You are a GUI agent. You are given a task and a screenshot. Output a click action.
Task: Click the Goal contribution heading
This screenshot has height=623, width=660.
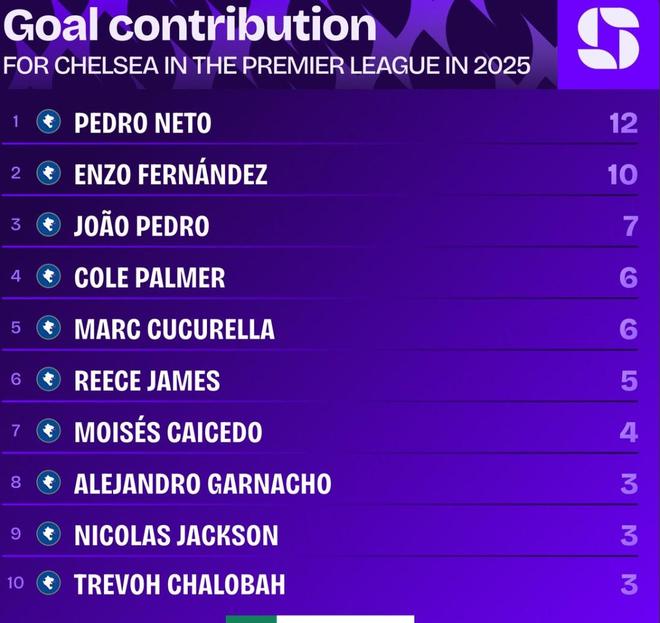[x=190, y=25]
